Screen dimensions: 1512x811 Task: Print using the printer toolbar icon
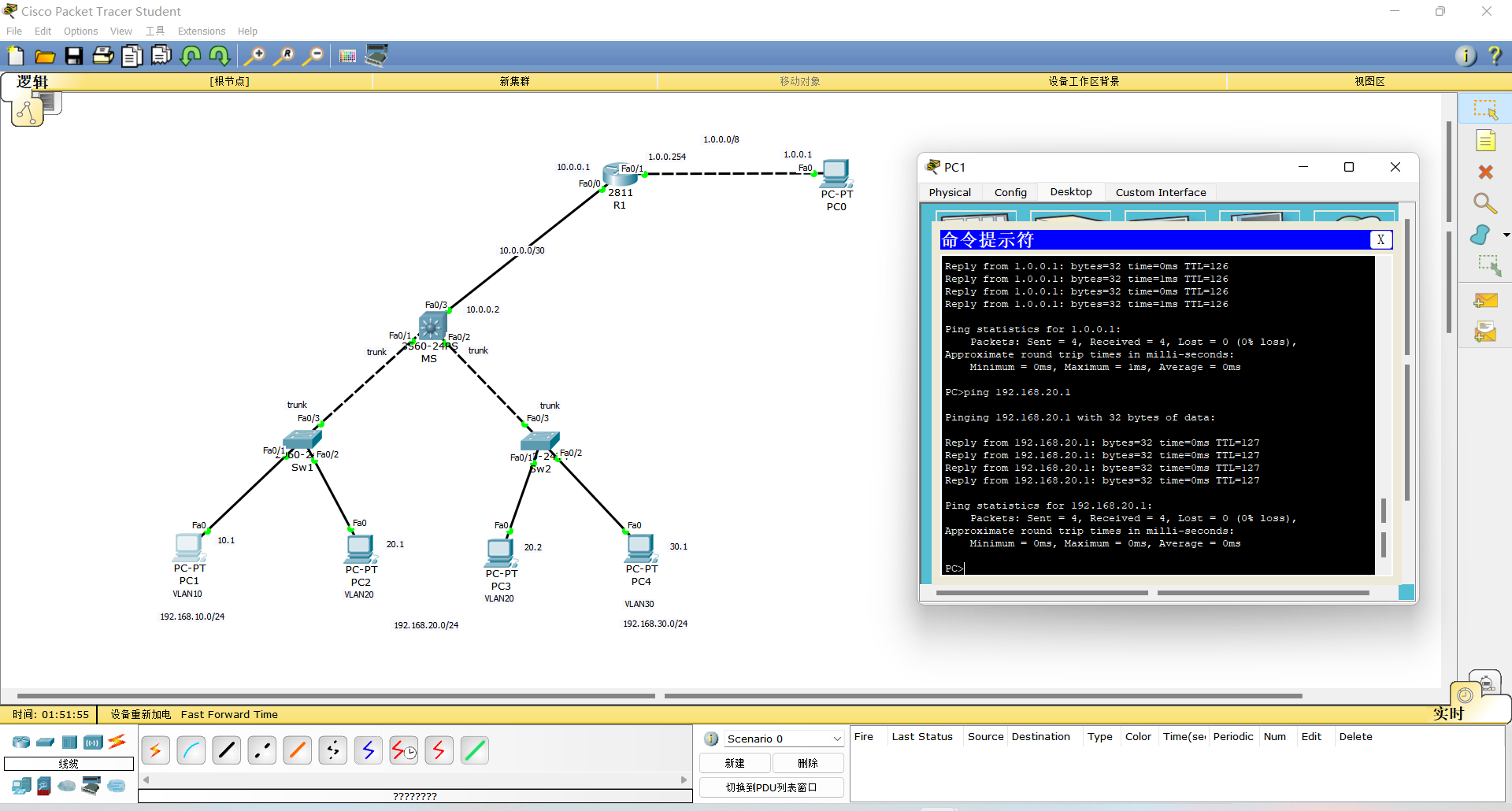(103, 56)
